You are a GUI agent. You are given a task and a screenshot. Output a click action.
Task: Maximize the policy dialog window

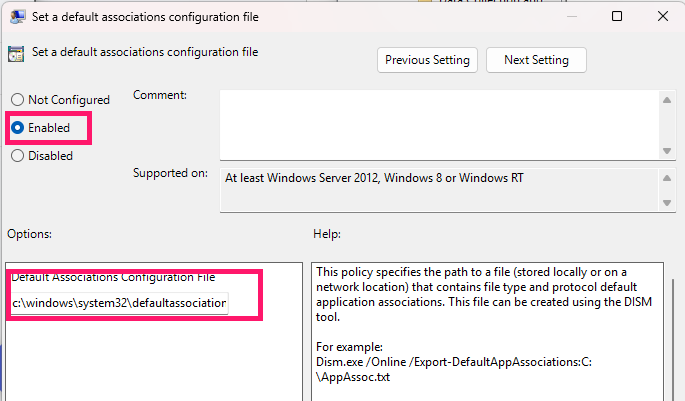coord(617,16)
